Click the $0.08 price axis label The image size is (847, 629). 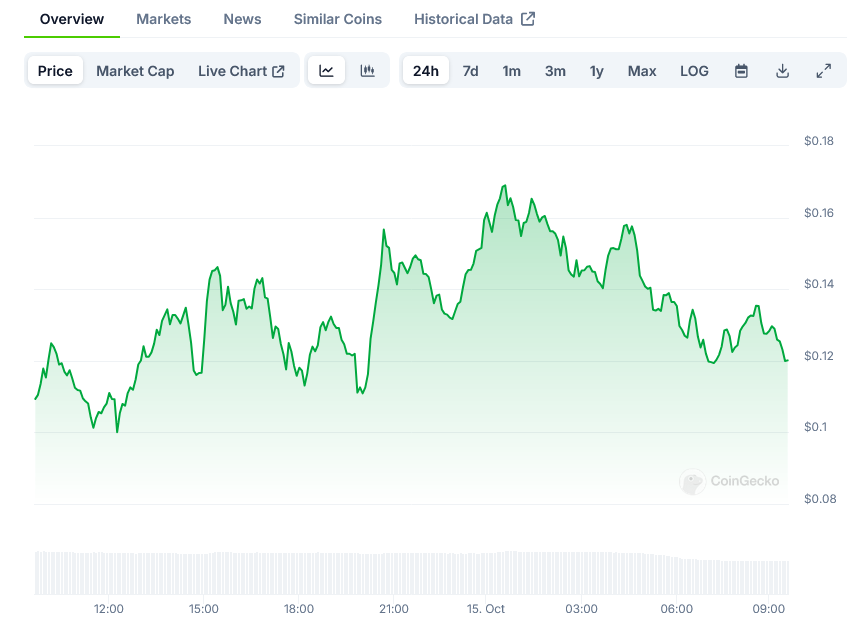pos(820,499)
